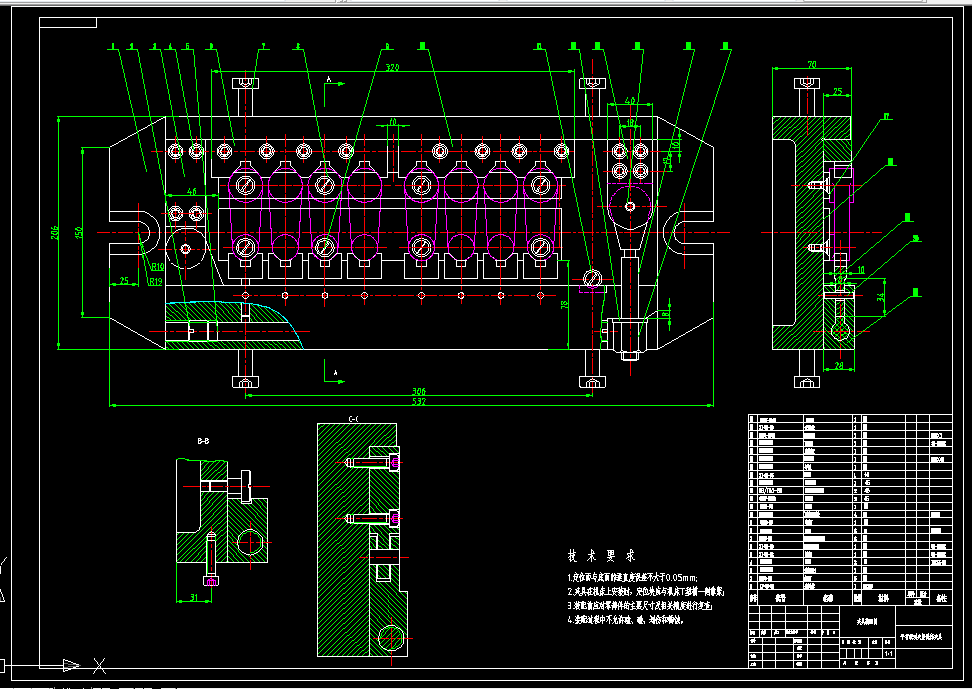Image resolution: width=972 pixels, height=689 pixels.
Task: Click the UCS X-axis marker
Action: coord(99,666)
